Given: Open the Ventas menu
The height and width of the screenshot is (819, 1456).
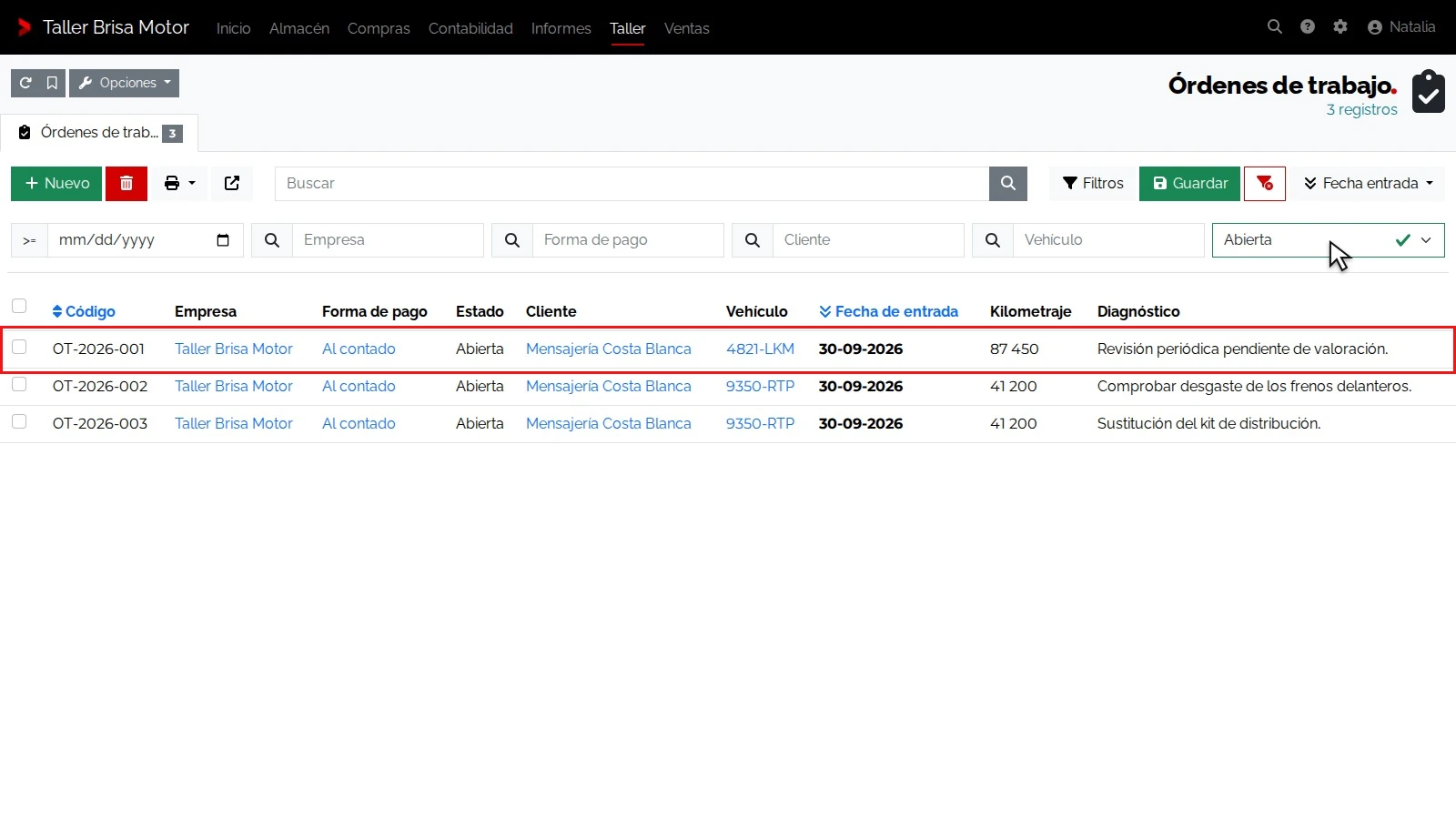Looking at the screenshot, I should click(687, 28).
